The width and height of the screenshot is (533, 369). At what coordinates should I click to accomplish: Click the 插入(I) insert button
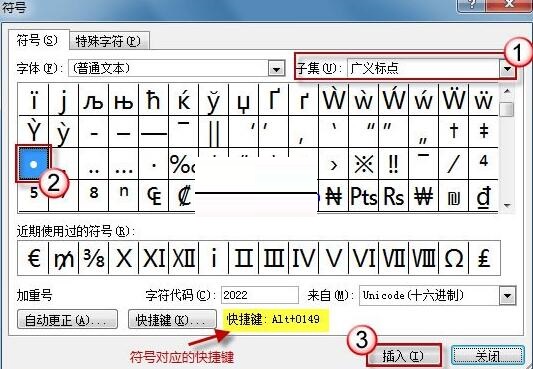pos(403,356)
